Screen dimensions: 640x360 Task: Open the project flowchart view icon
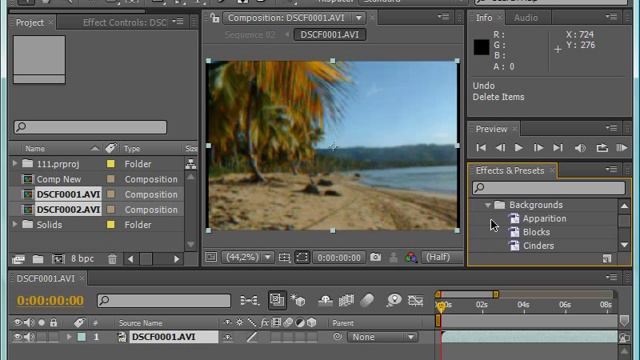pyautogui.click(x=191, y=164)
